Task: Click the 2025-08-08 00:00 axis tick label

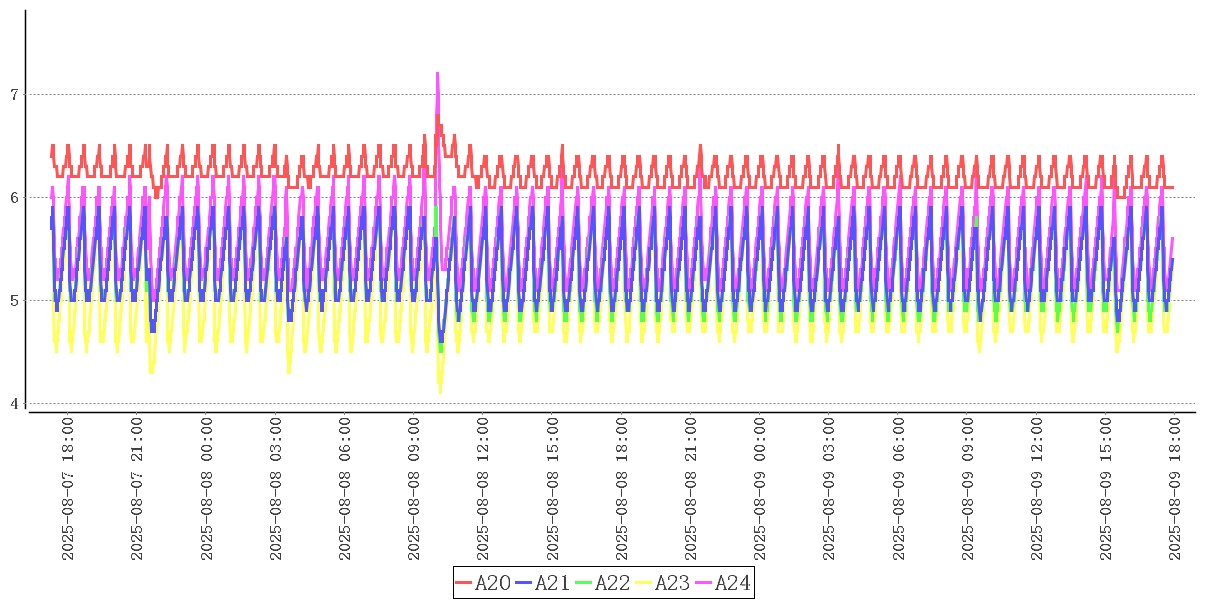Action: click(x=207, y=490)
